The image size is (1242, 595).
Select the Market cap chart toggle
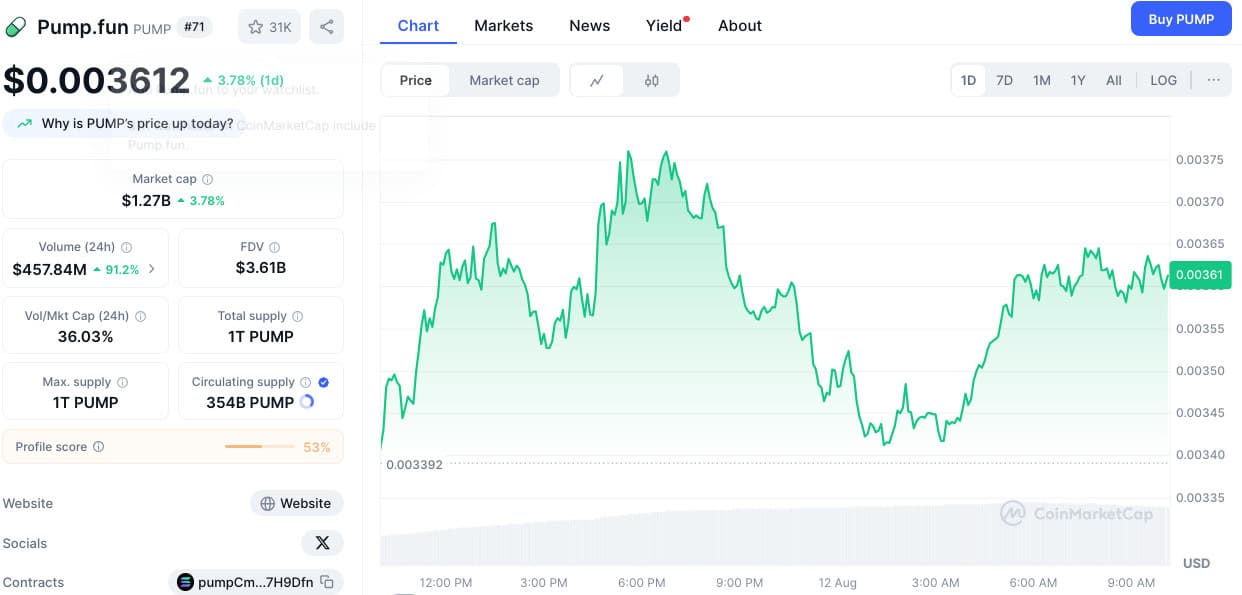504,80
